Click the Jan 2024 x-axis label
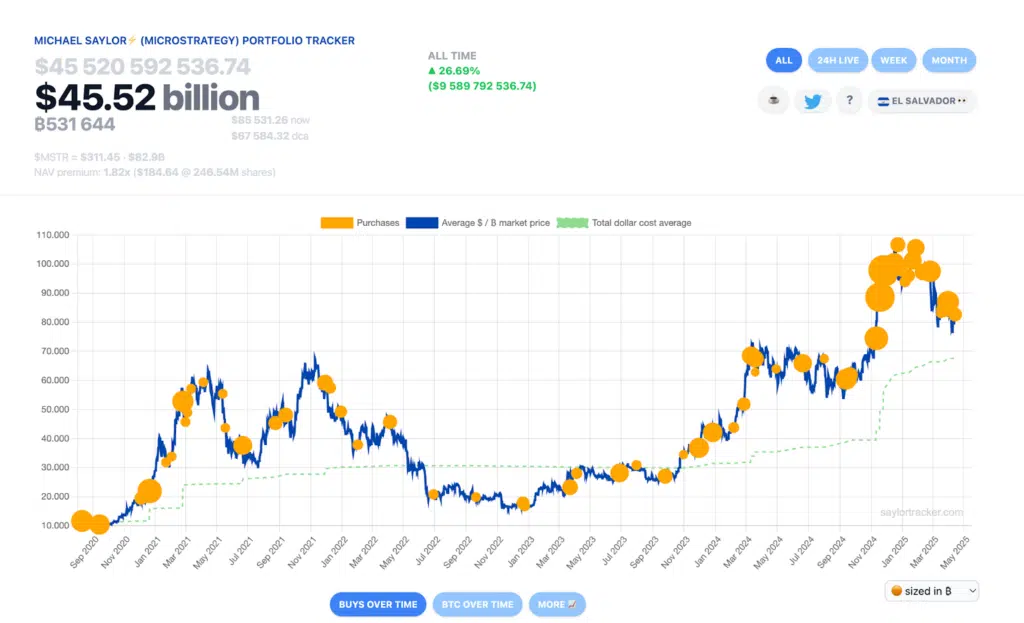This screenshot has width=1024, height=623. point(708,552)
